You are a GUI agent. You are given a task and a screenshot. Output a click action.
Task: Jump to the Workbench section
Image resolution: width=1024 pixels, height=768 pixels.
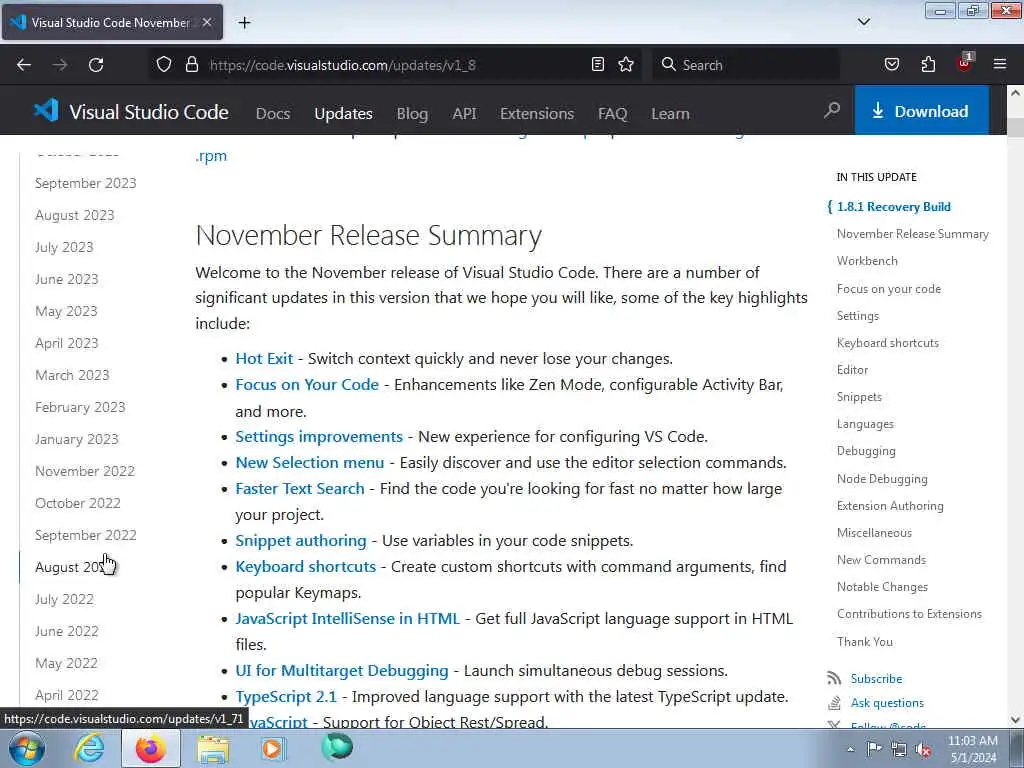867,261
